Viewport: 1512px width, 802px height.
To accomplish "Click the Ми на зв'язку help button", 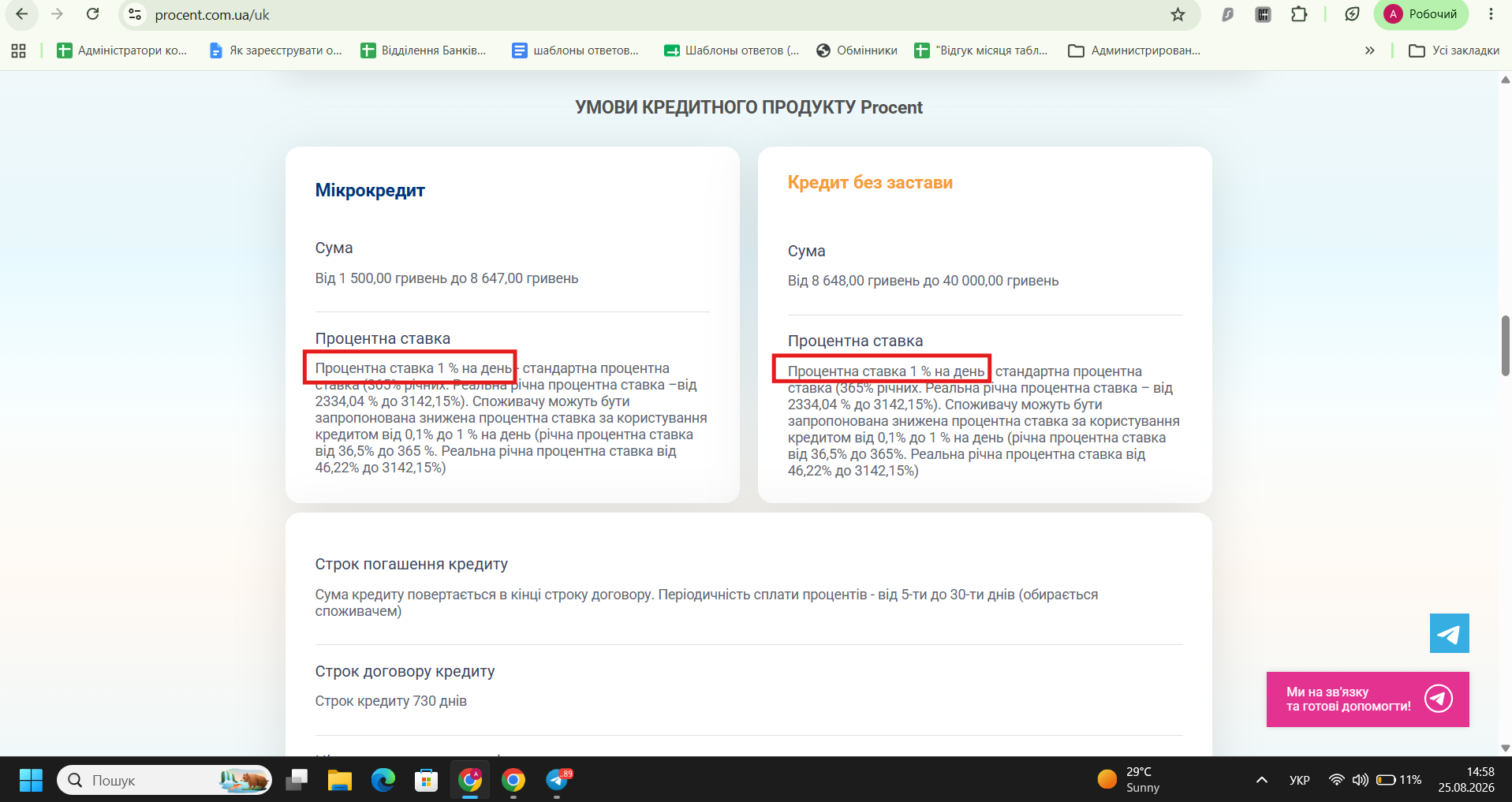I will (x=1368, y=699).
